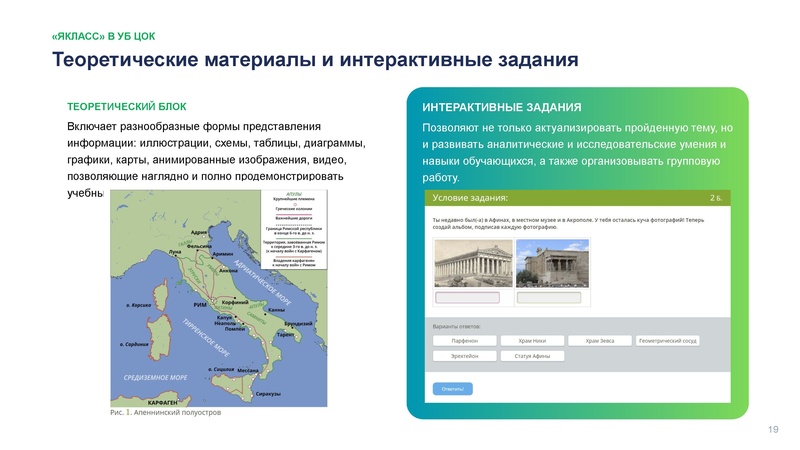The image size is (800, 450).
Task: Click the 'о. Сардиния' map label
Action: point(134,344)
